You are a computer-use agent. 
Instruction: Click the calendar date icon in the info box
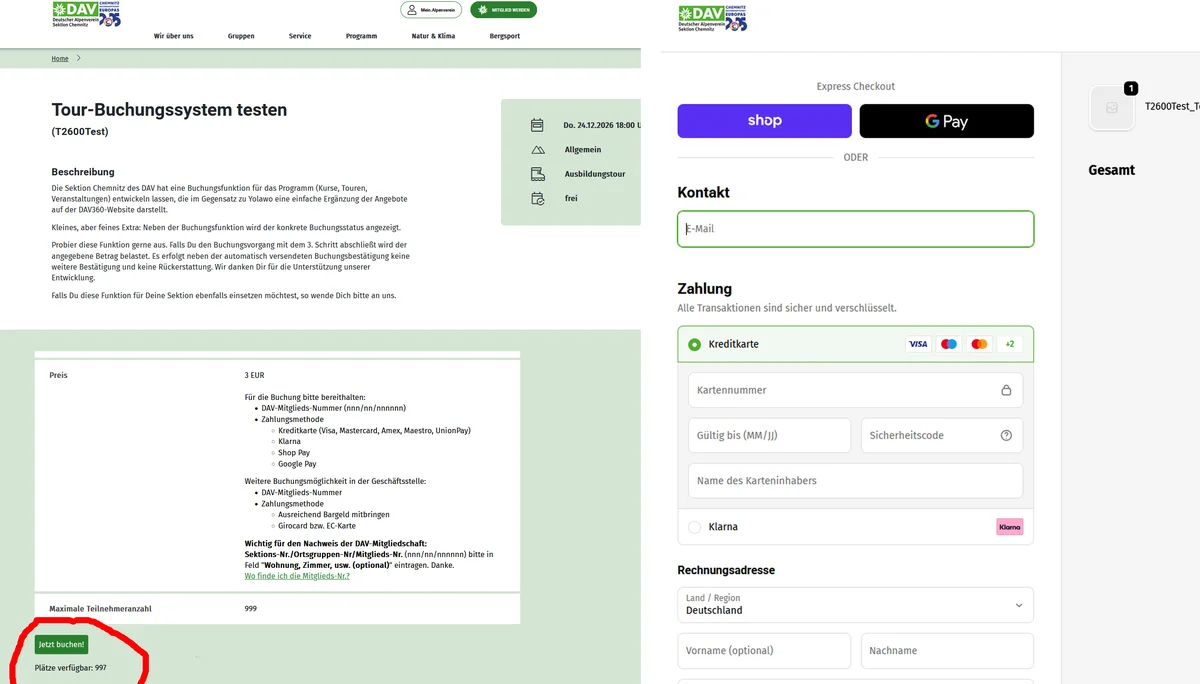tap(537, 125)
